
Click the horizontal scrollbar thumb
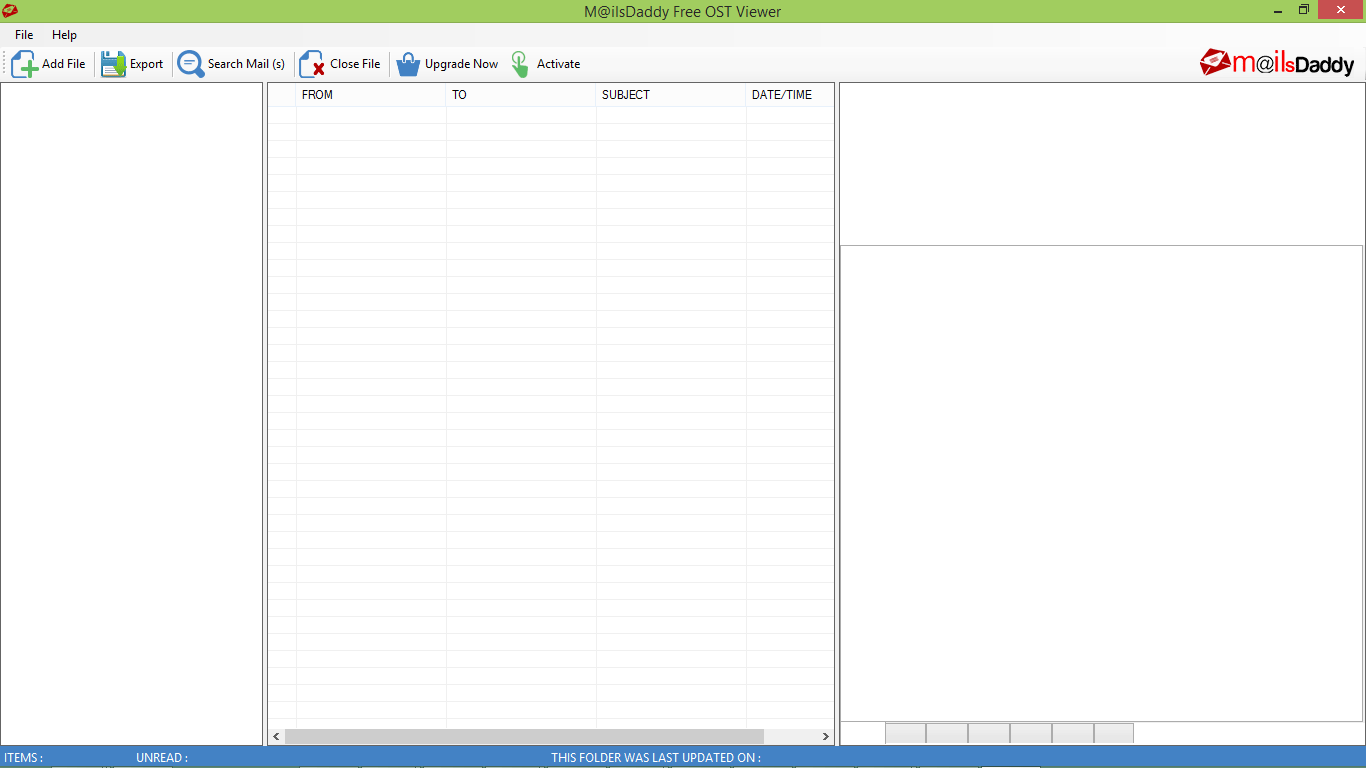point(524,736)
